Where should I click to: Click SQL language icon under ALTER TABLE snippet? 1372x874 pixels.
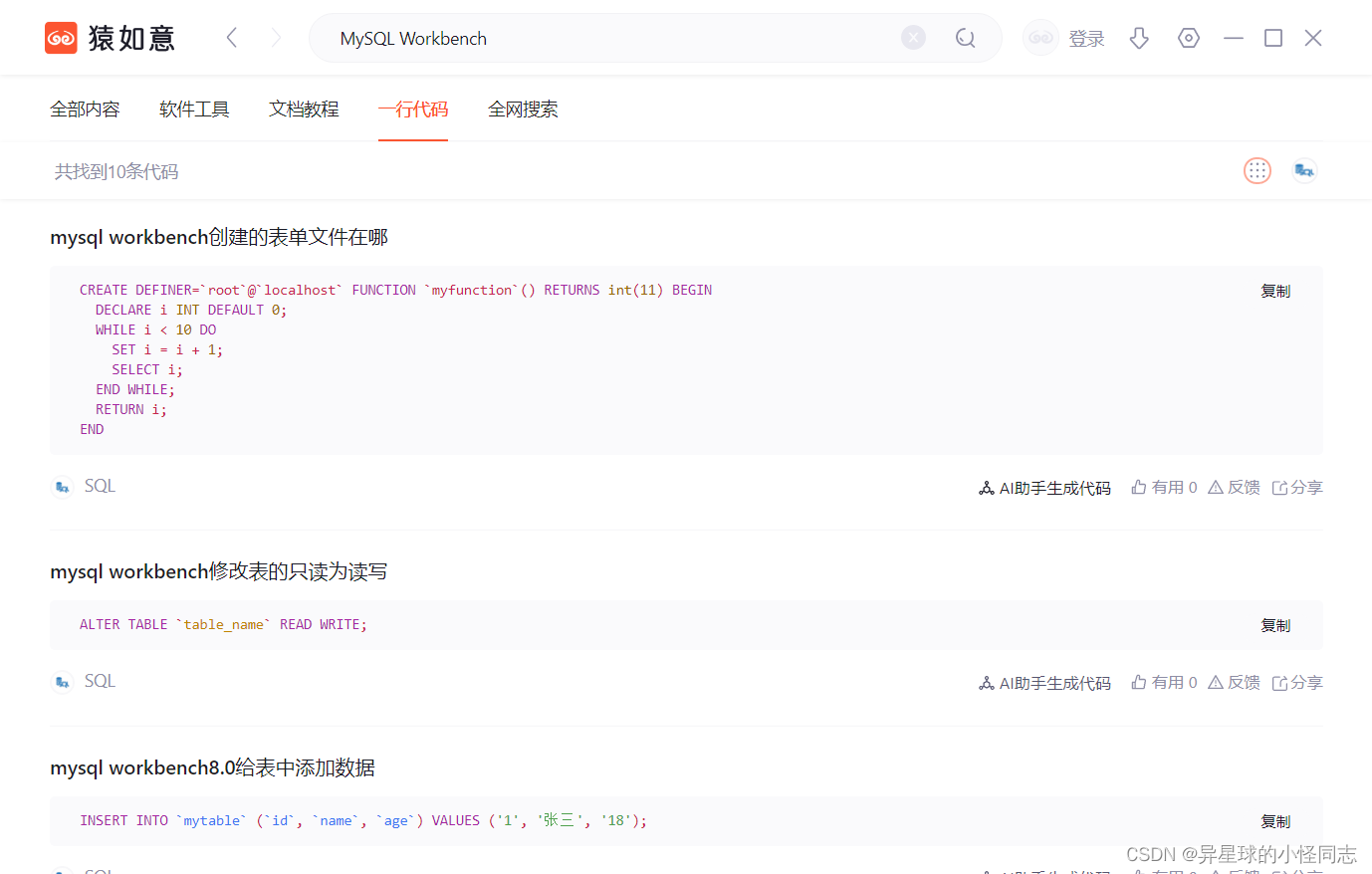[63, 682]
